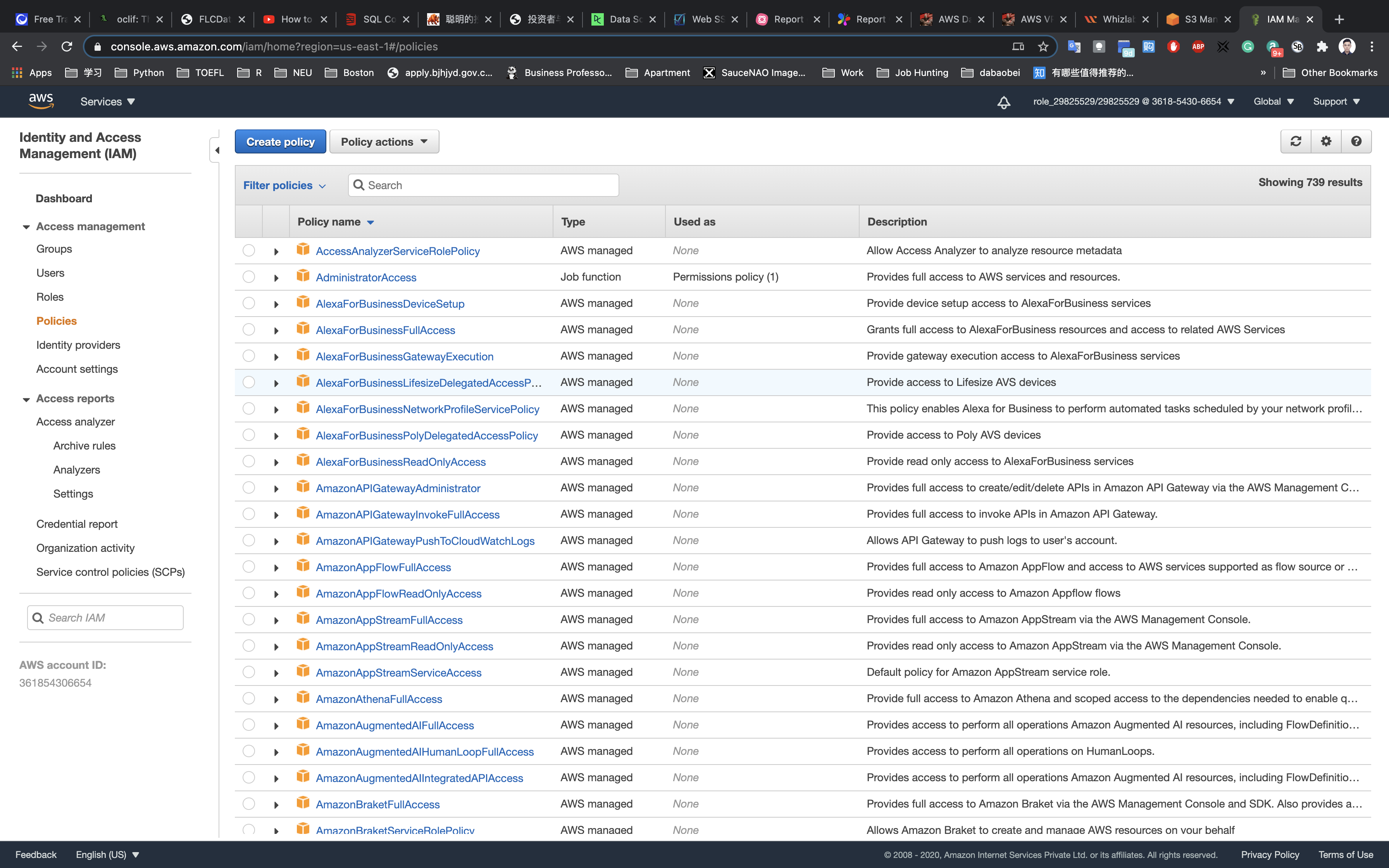Go to Roles in the sidebar

[x=50, y=297]
